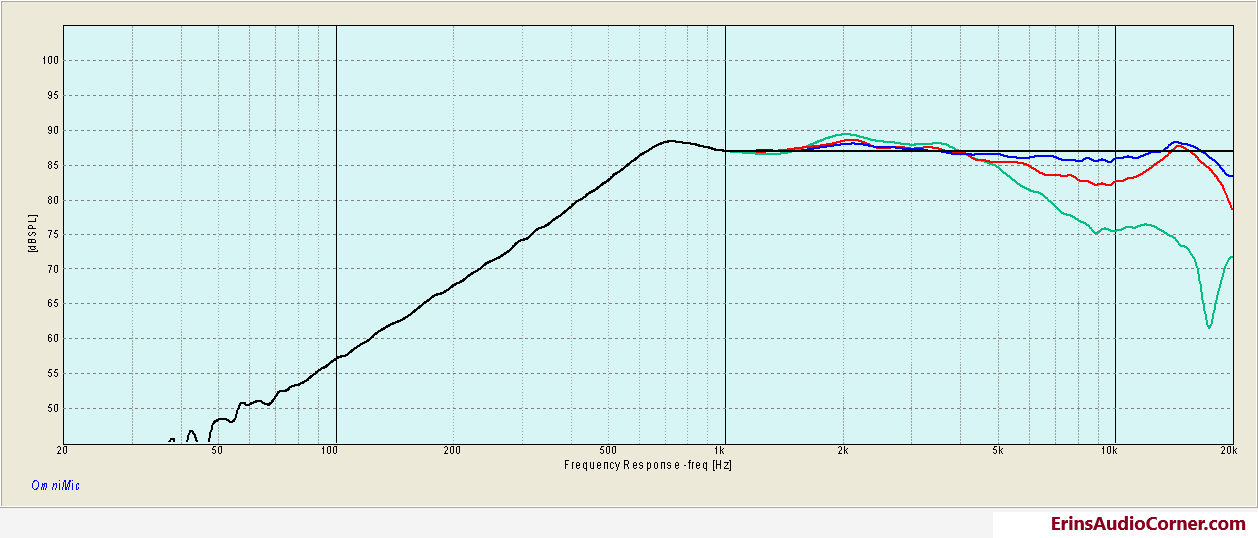Click the 55 dB y-axis value
The width and height of the screenshot is (1258, 538).
click(55, 374)
